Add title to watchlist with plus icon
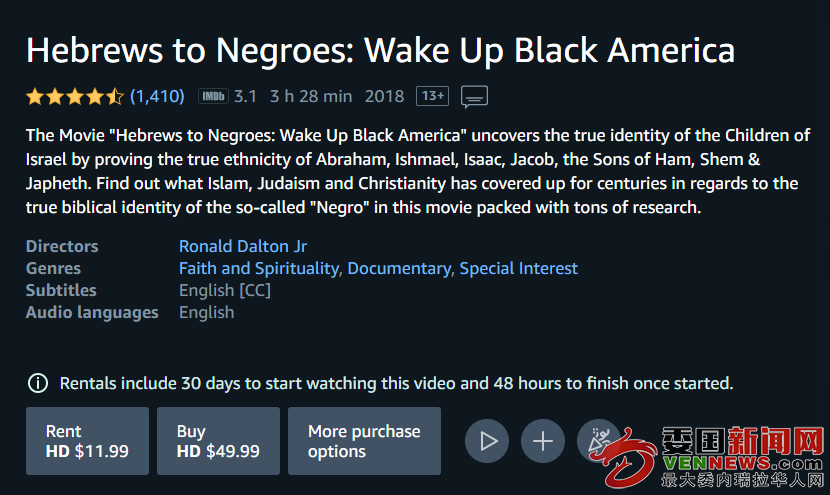The height and width of the screenshot is (495, 830). [543, 441]
